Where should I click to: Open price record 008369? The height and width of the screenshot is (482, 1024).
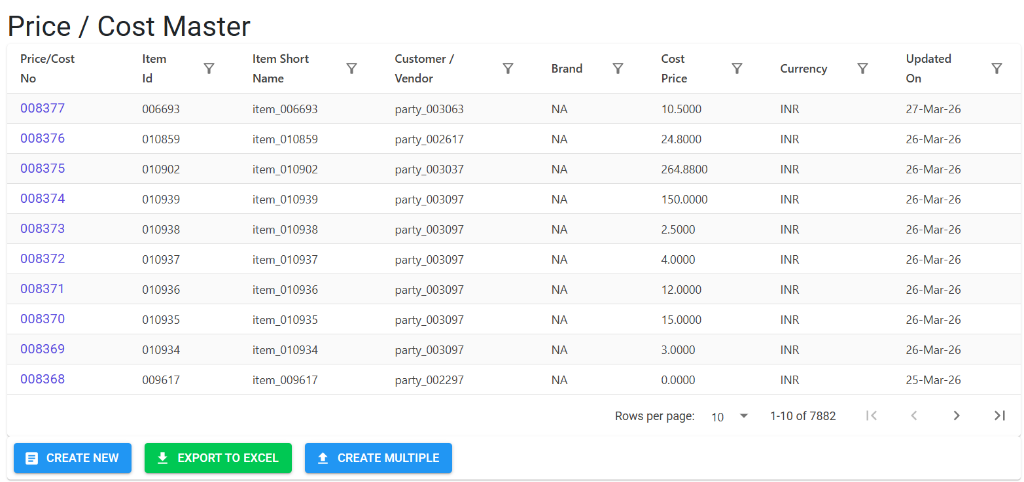pos(42,349)
